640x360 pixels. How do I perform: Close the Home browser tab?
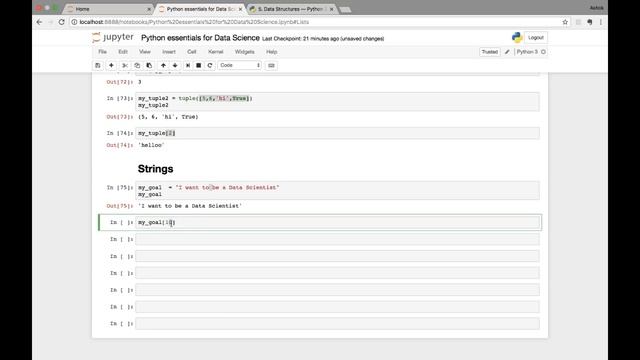coord(149,9)
